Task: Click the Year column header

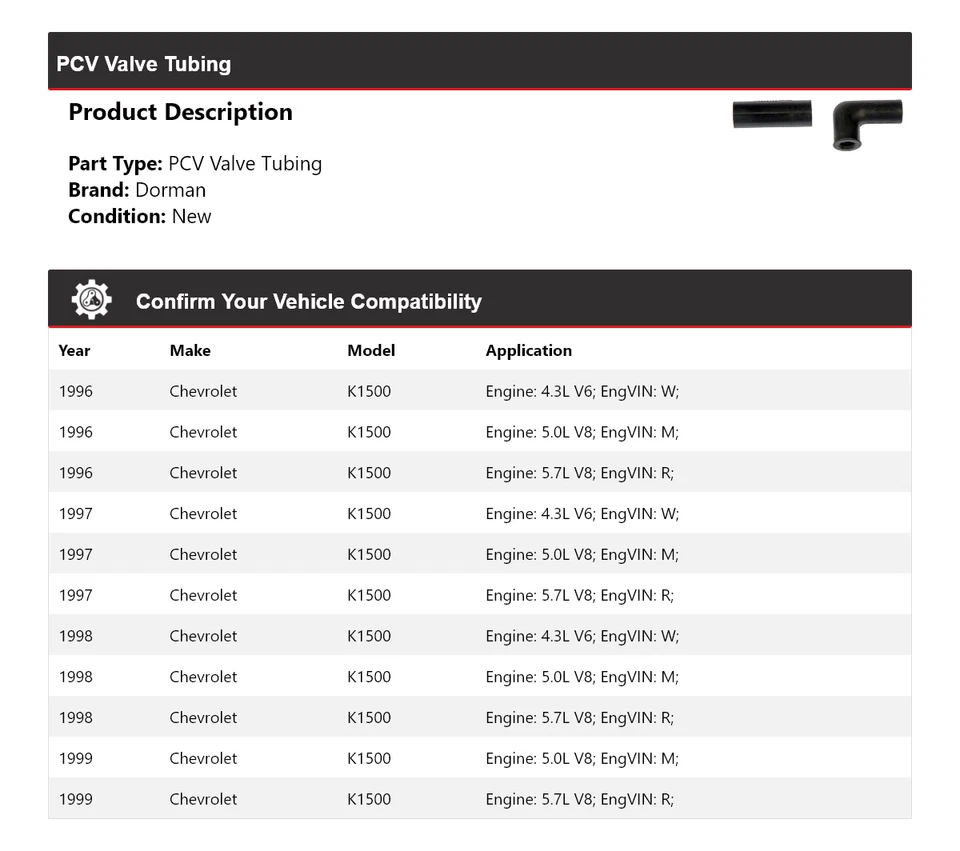Action: click(74, 350)
